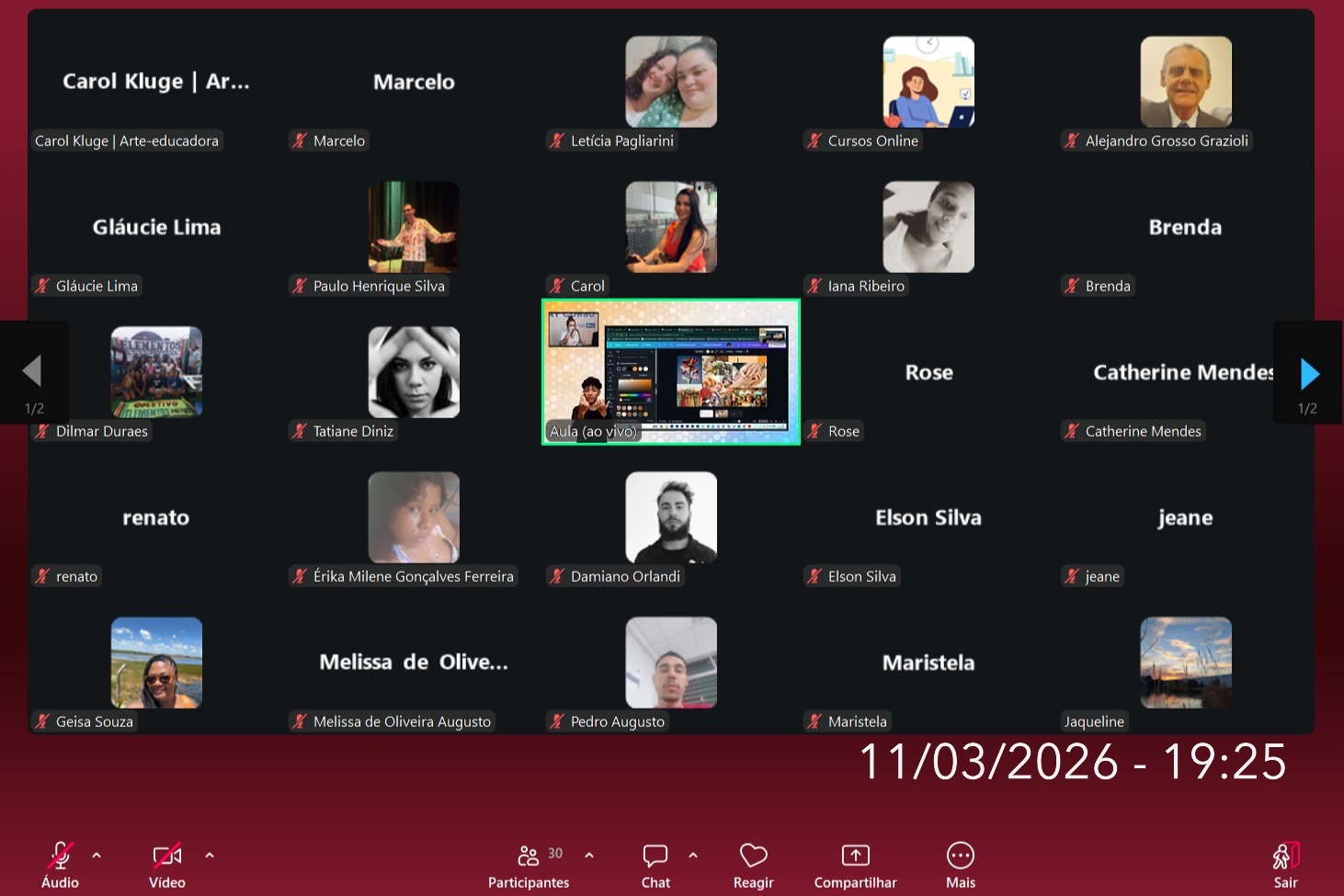This screenshot has height=896, width=1344.
Task: Start screen share with Compartilhar icon
Action: (856, 856)
